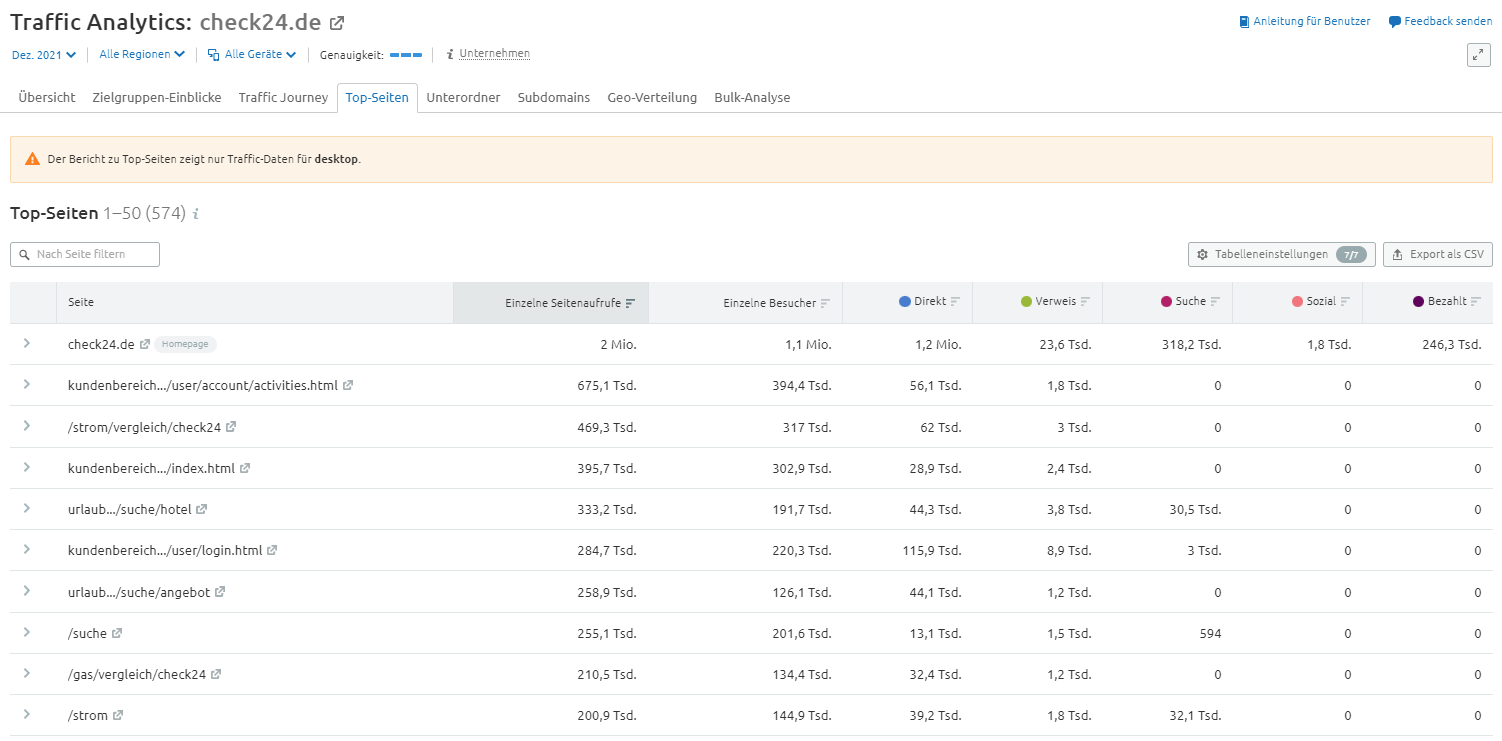Image resolution: width=1502 pixels, height=741 pixels.
Task: Click the Nach Seite filtern input
Action: pos(85,255)
